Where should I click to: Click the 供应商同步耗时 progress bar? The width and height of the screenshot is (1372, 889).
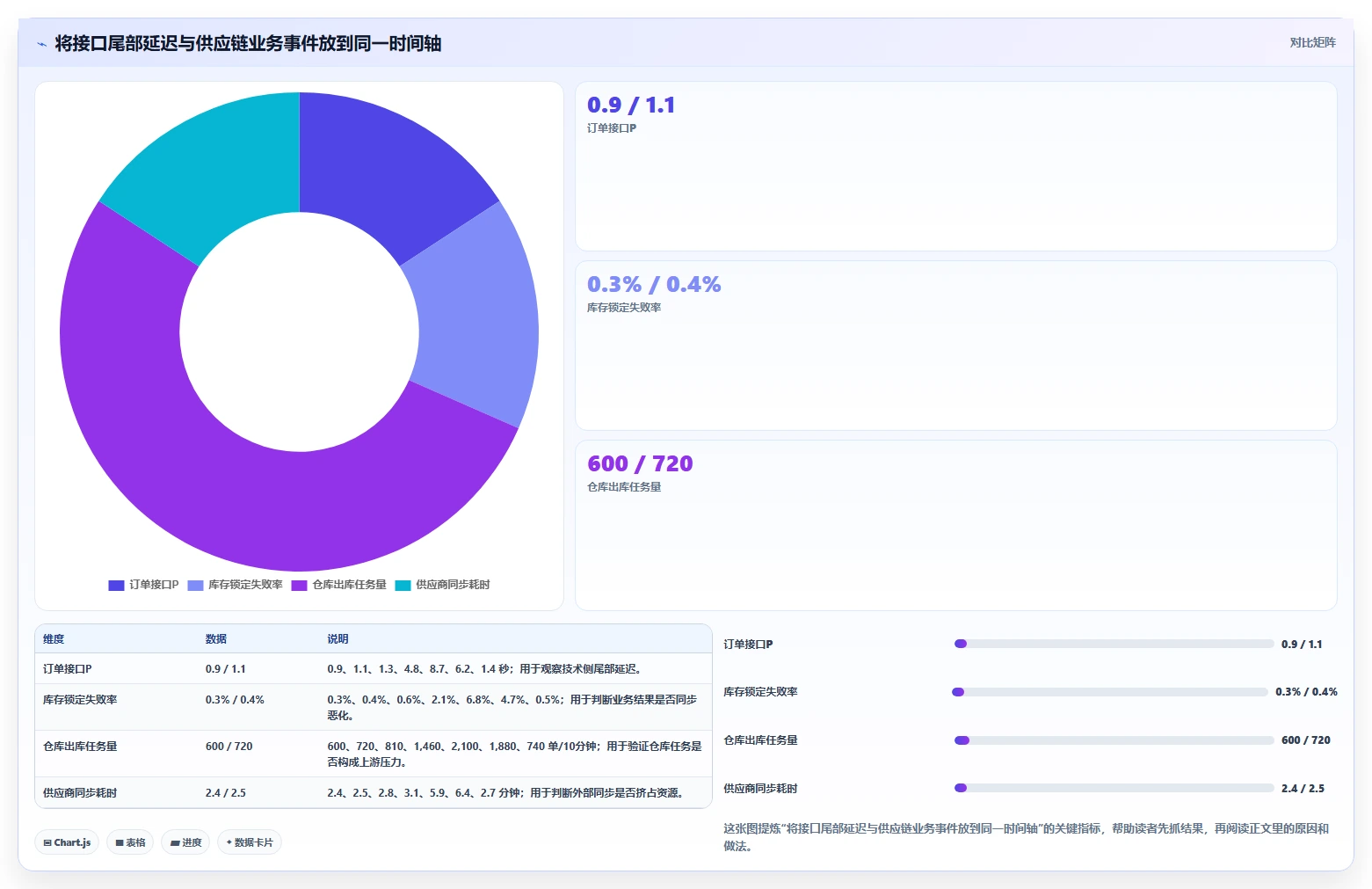tap(1114, 788)
